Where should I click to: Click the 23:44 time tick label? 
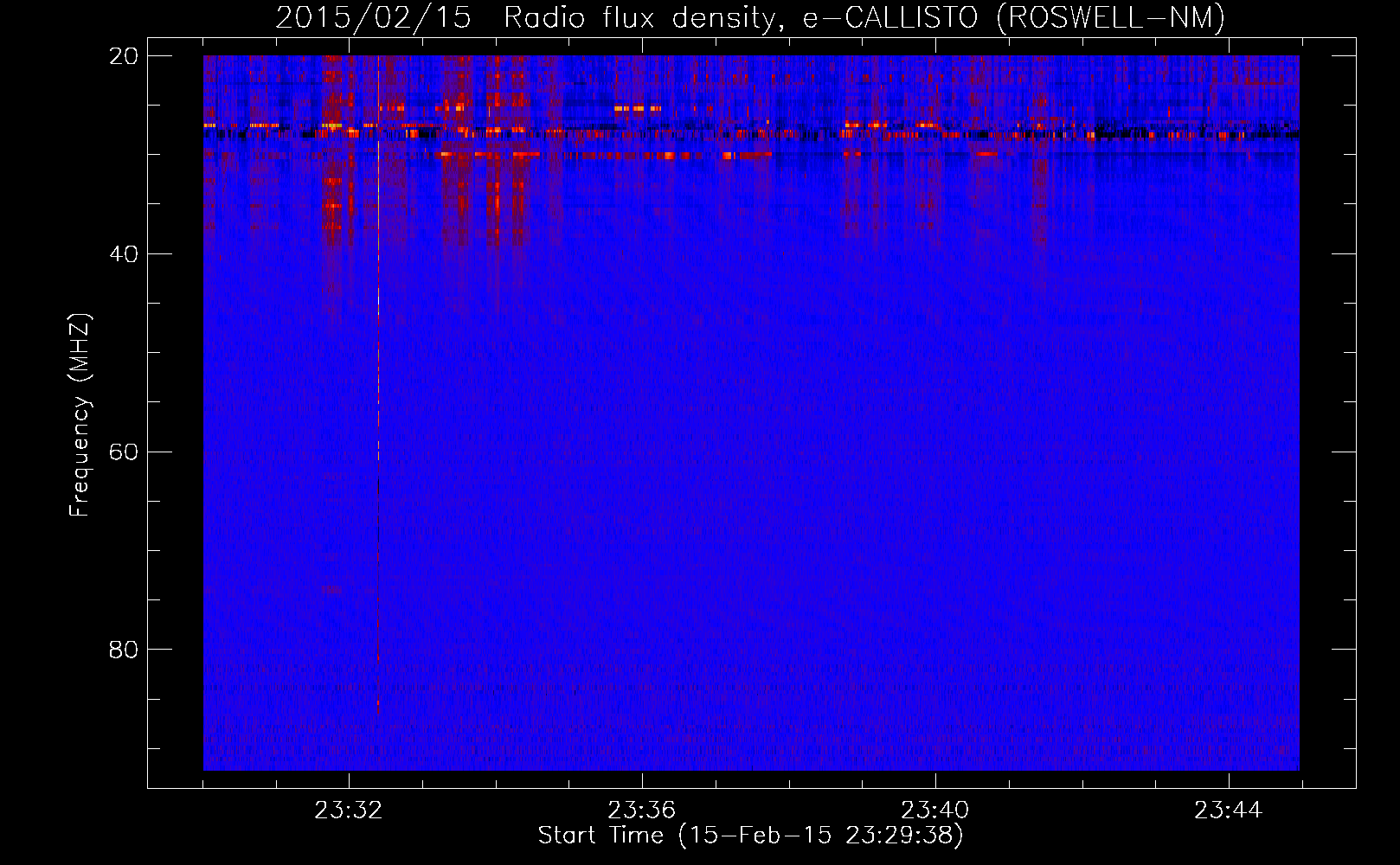[x=1229, y=811]
